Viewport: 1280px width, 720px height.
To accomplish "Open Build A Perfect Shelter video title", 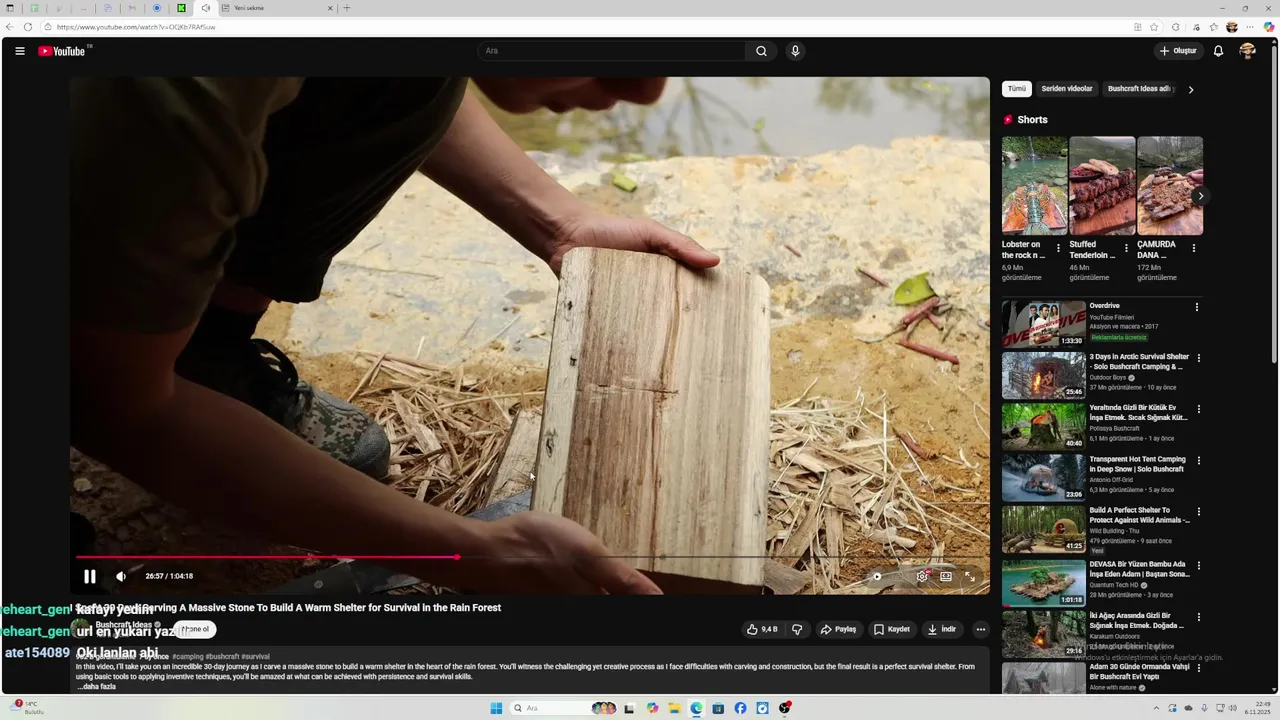I will [1139, 515].
